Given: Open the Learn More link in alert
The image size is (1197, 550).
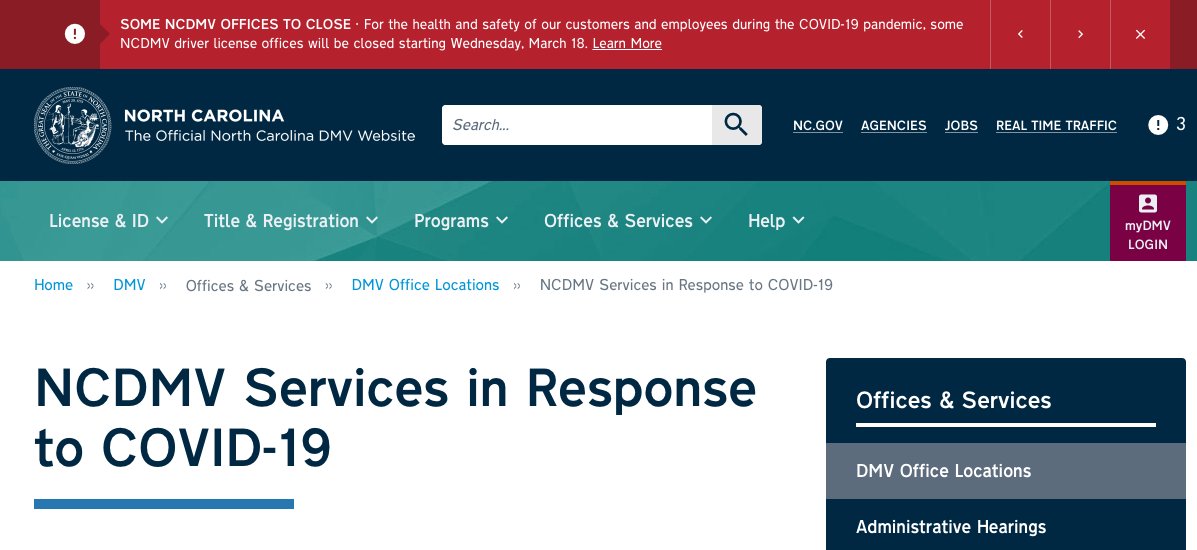Looking at the screenshot, I should coord(627,44).
